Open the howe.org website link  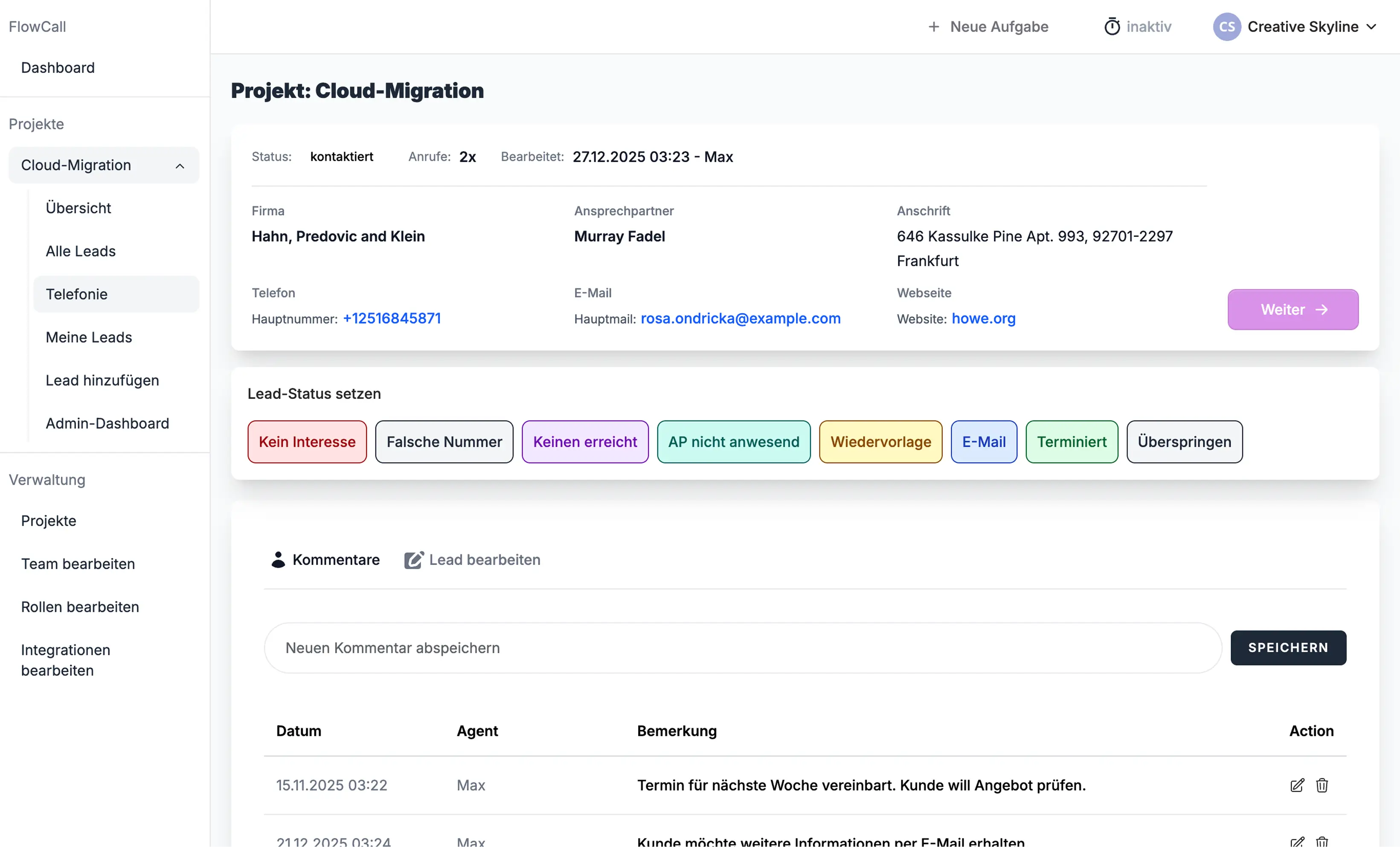click(x=983, y=318)
